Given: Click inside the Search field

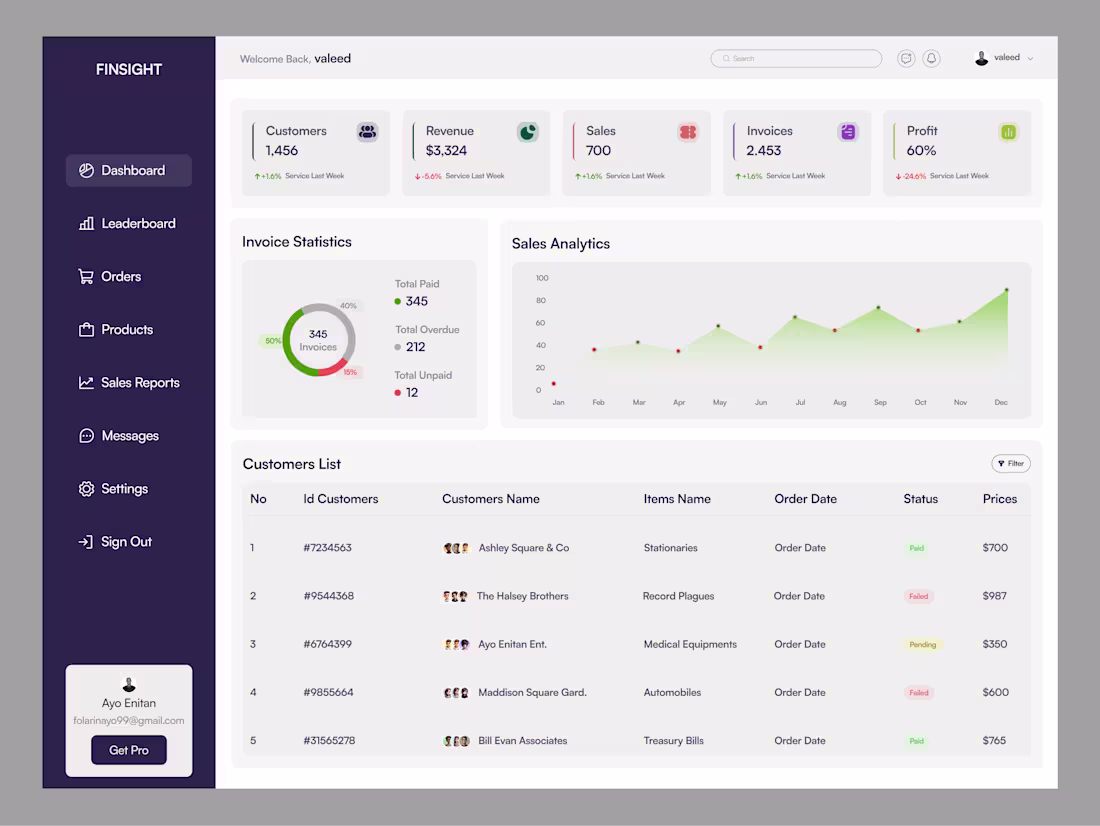Looking at the screenshot, I should click(795, 58).
